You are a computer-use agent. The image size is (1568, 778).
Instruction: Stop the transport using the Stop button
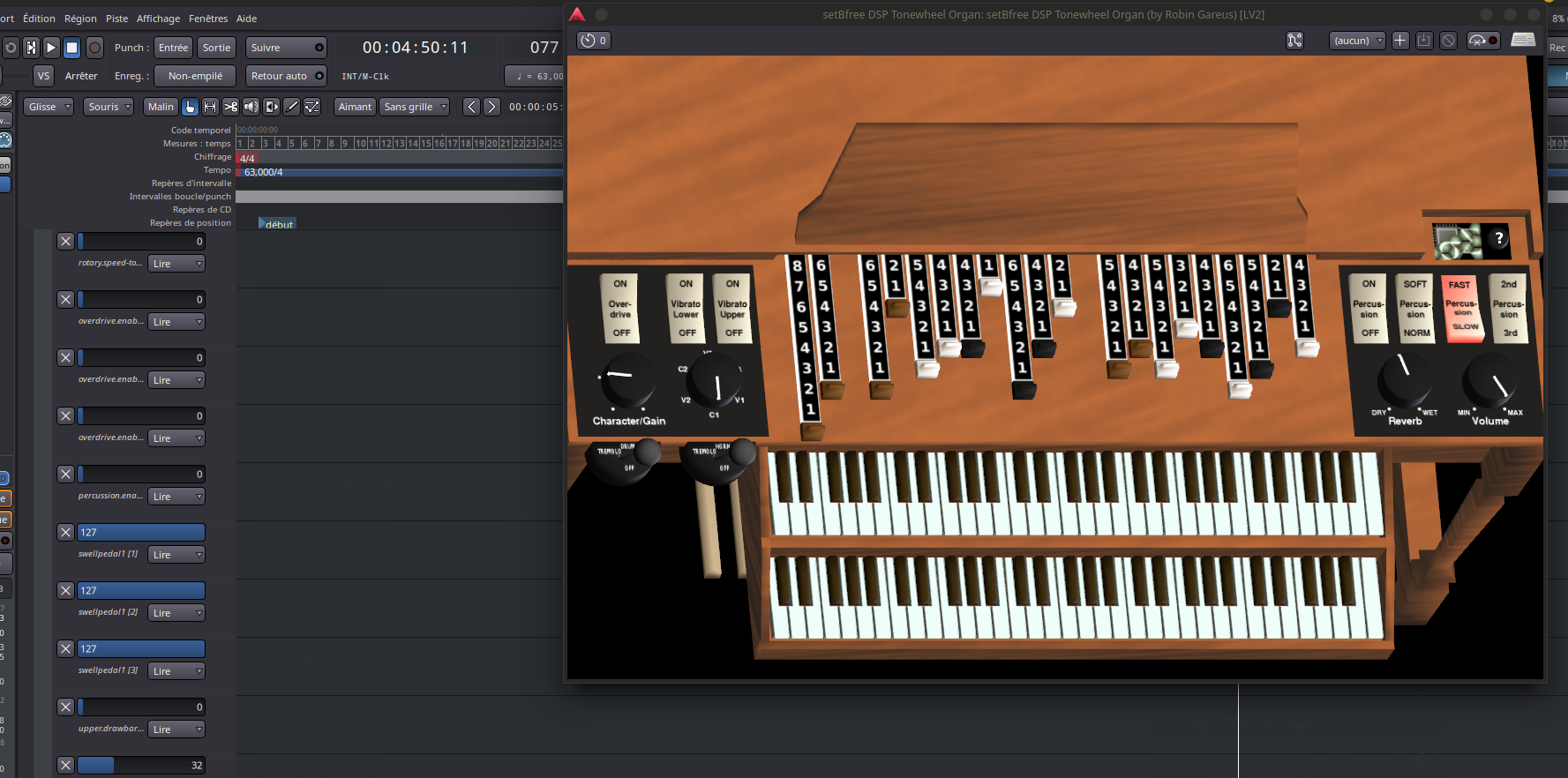pos(72,48)
